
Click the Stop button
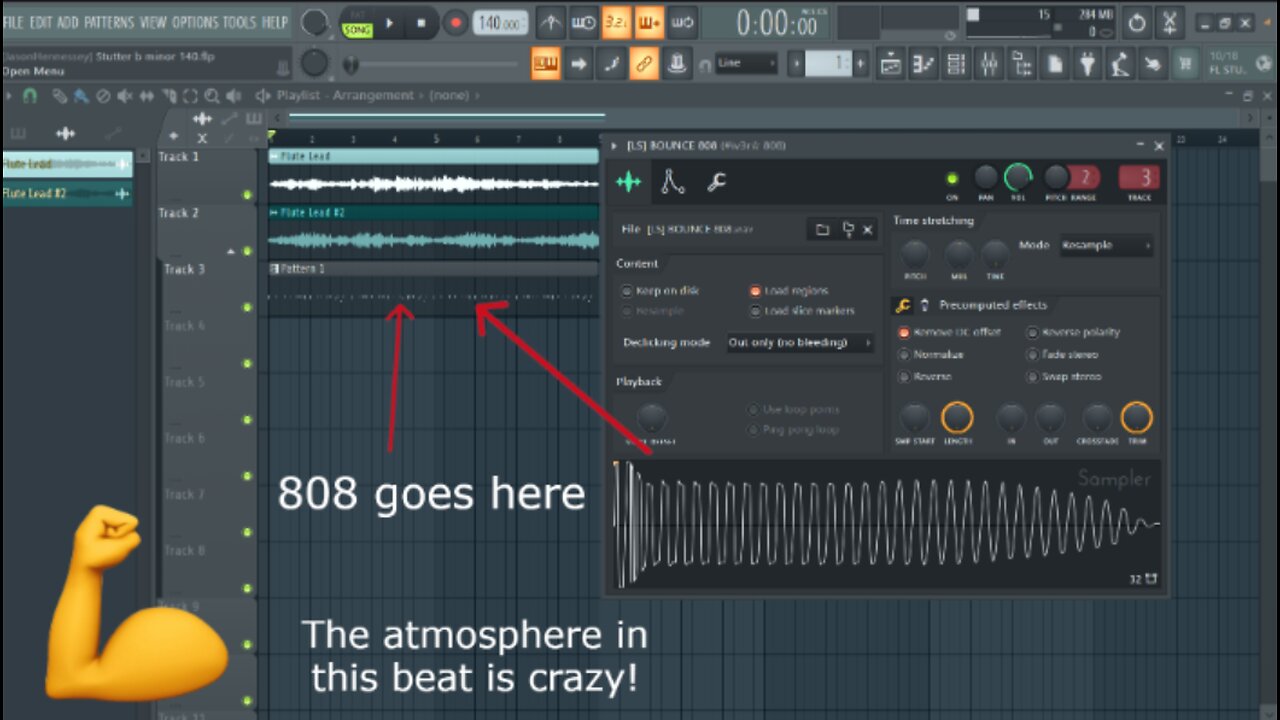[x=421, y=22]
